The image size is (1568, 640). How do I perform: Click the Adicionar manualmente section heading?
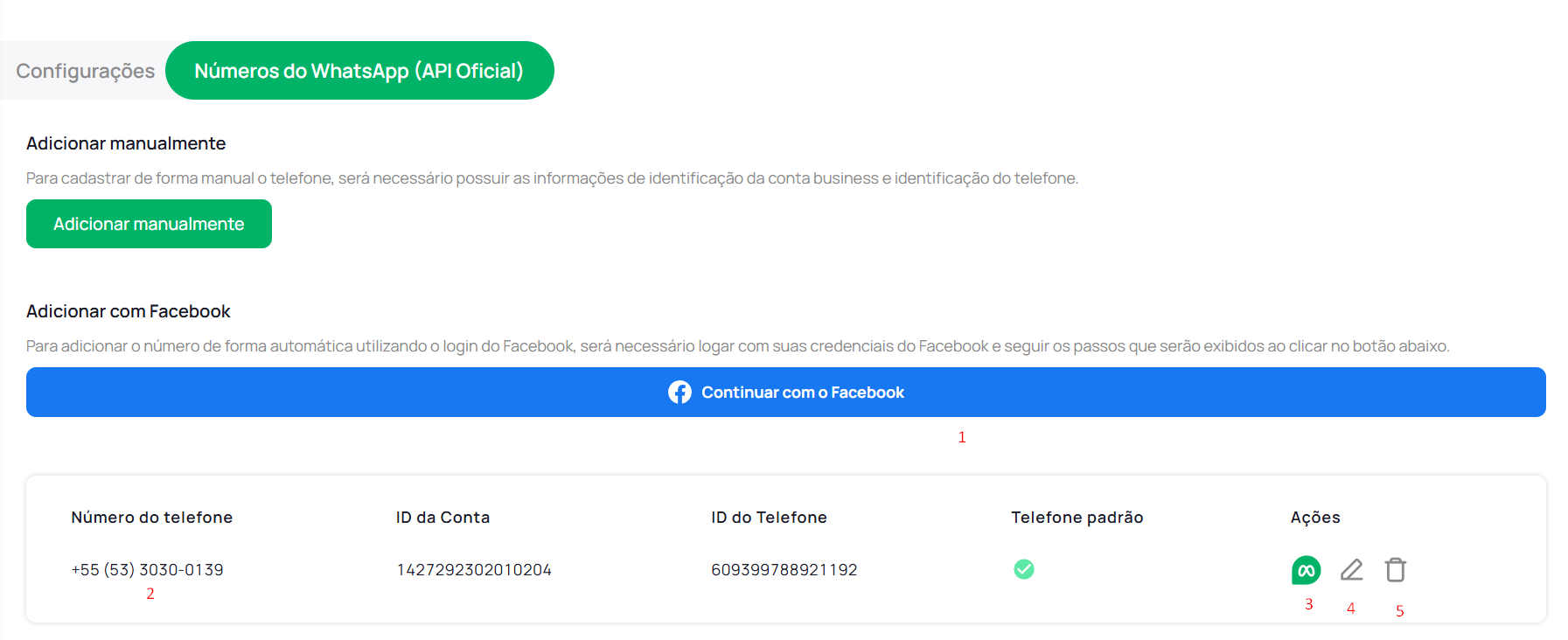(x=126, y=143)
